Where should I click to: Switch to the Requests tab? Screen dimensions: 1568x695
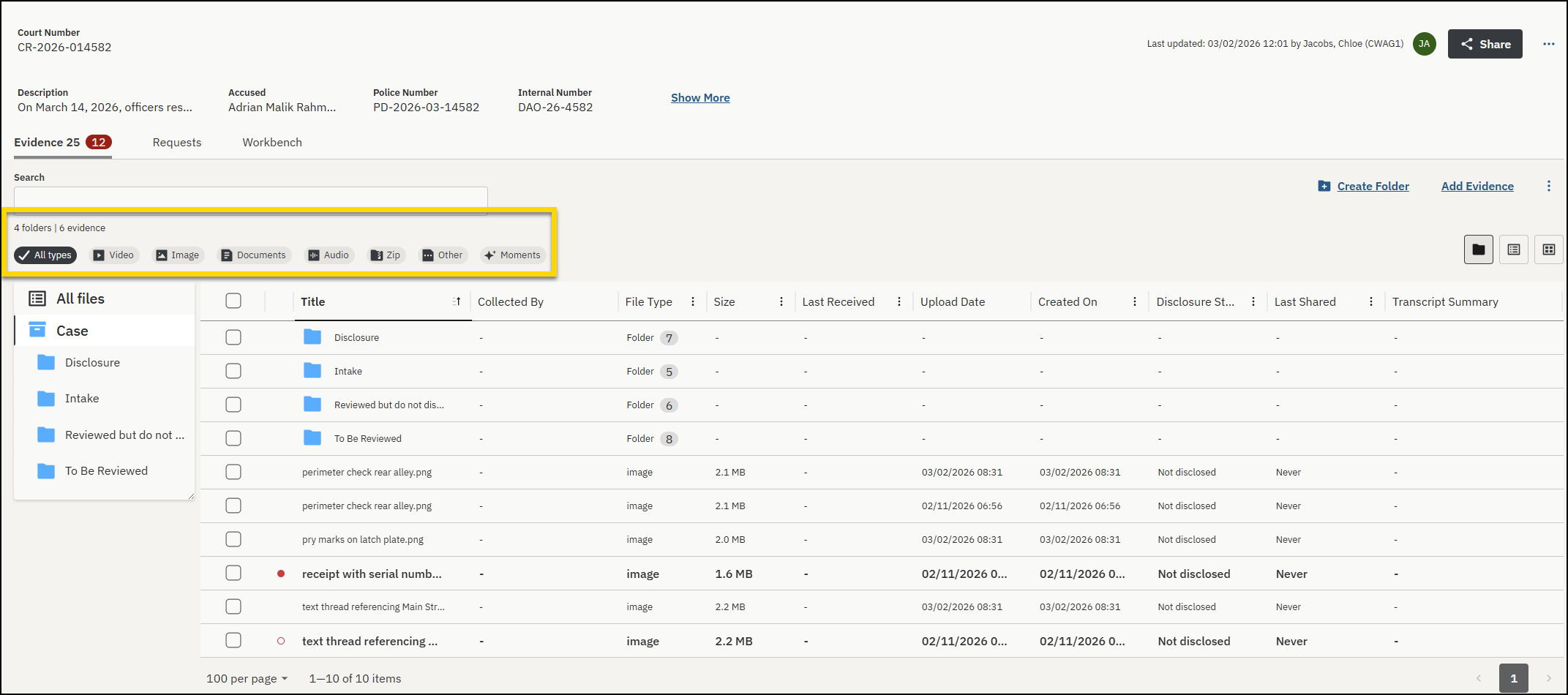(x=177, y=143)
